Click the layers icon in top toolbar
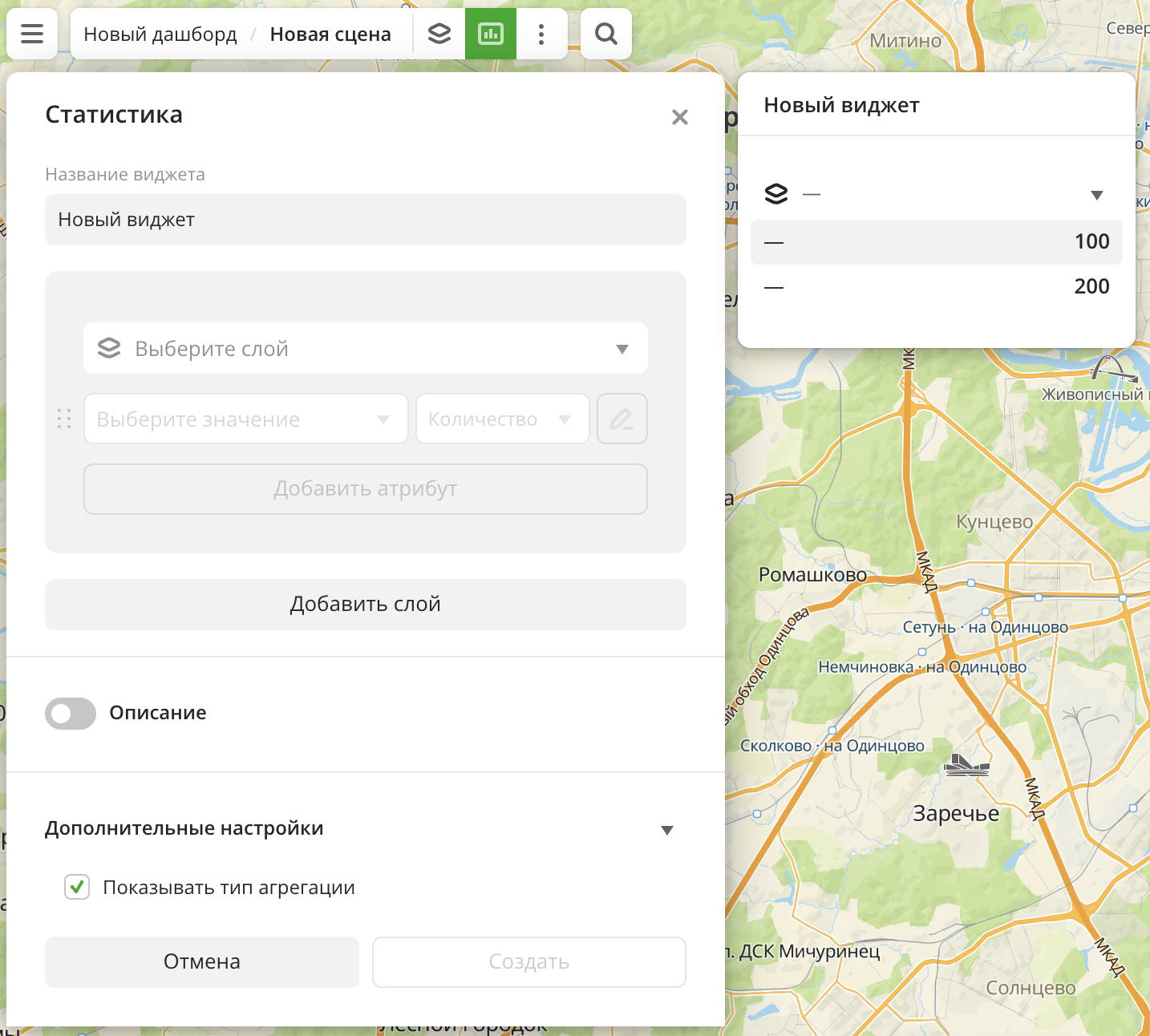Screen dimensions: 1150x1036 [x=439, y=34]
